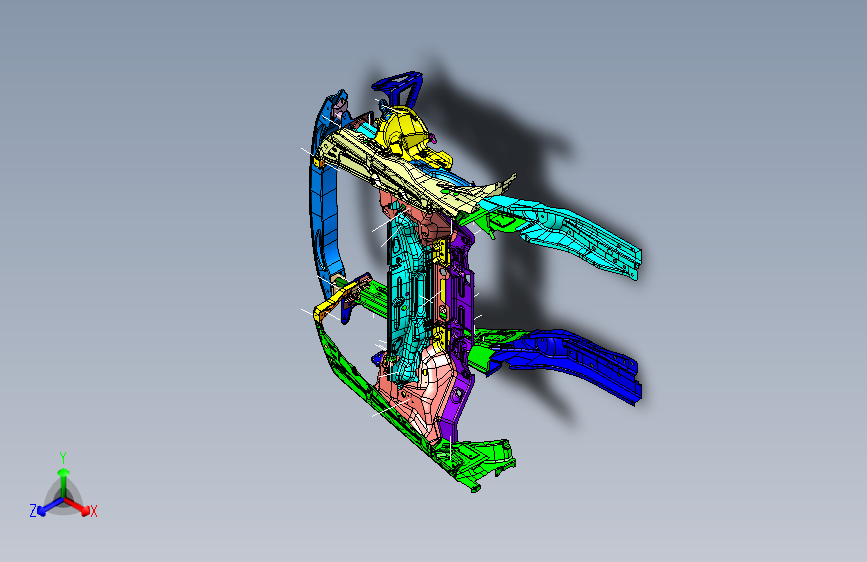Click the red X axis on the orientation triad
The image size is (867, 562).
pos(81,507)
